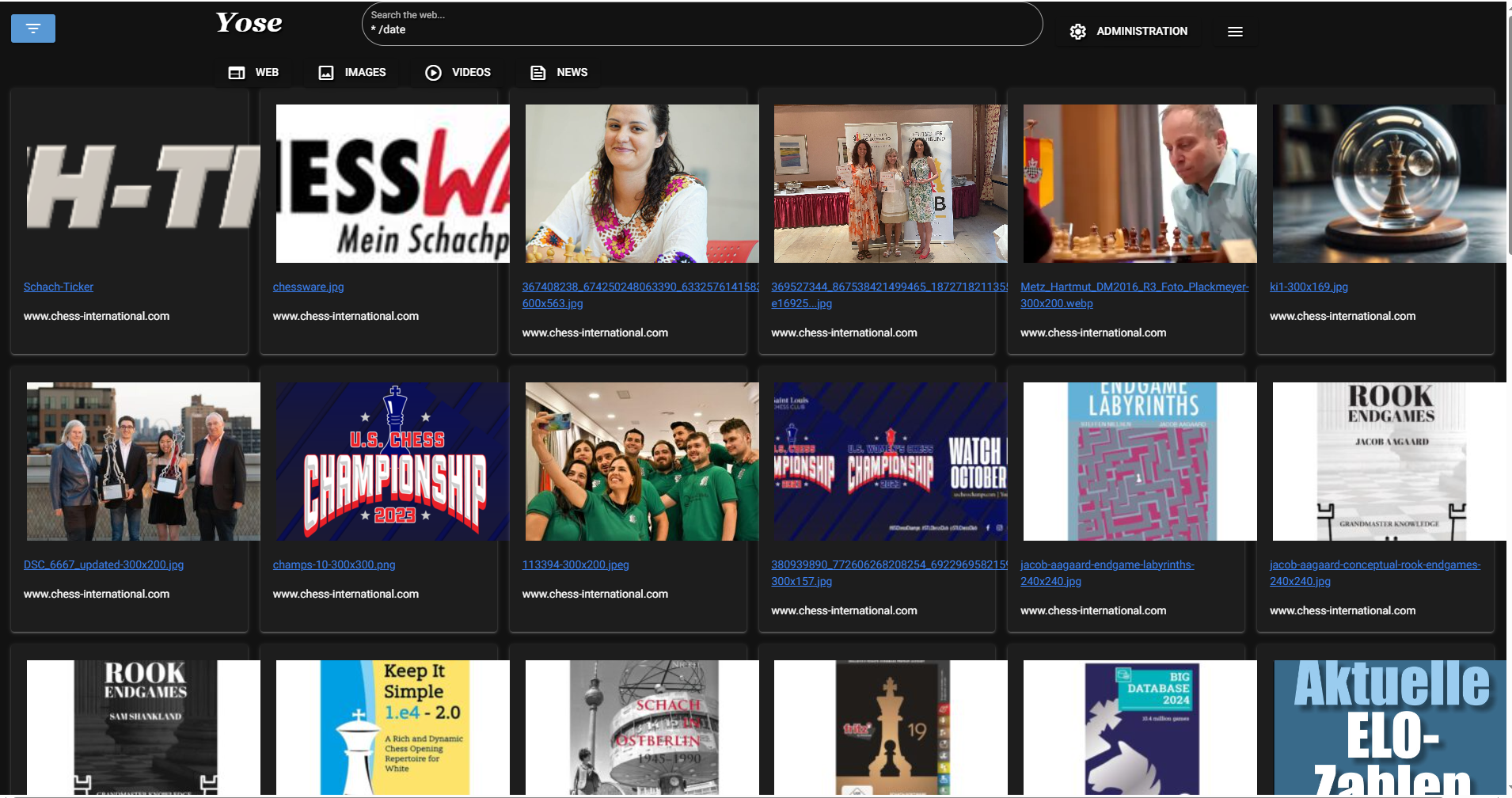Open jacob-aagaard-conceptual-rook-endgames link
Screen dimensions: 1512x798
coord(1375,572)
